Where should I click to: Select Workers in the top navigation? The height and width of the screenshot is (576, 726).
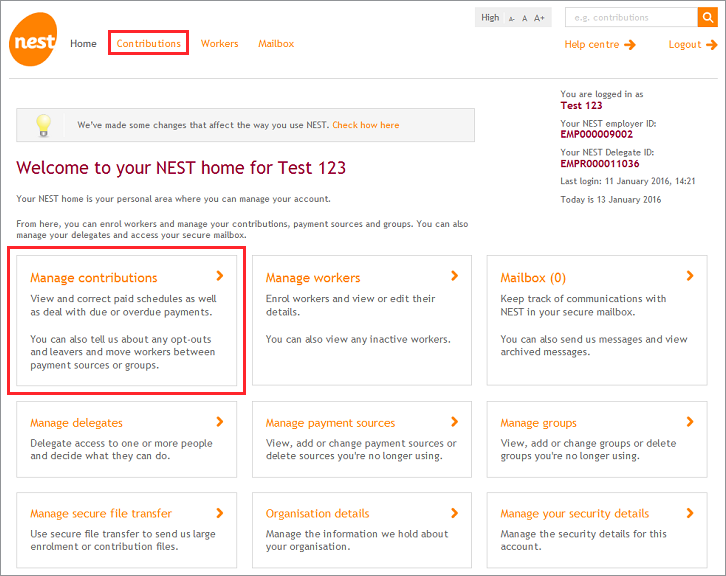[x=220, y=44]
